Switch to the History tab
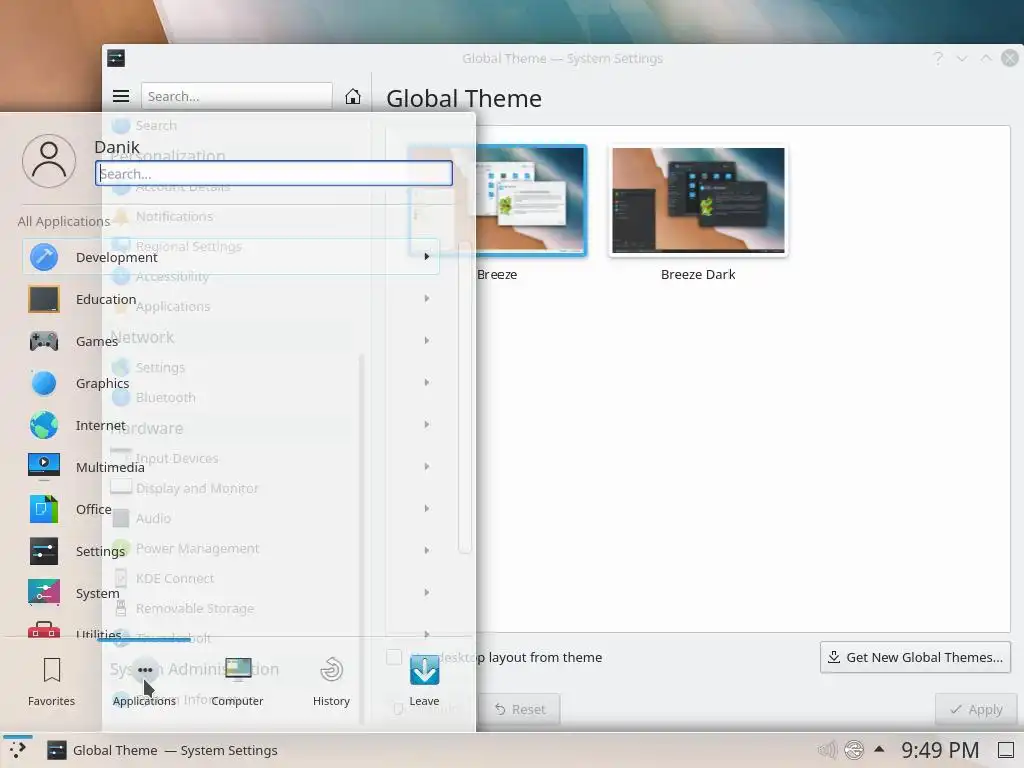 (x=331, y=682)
